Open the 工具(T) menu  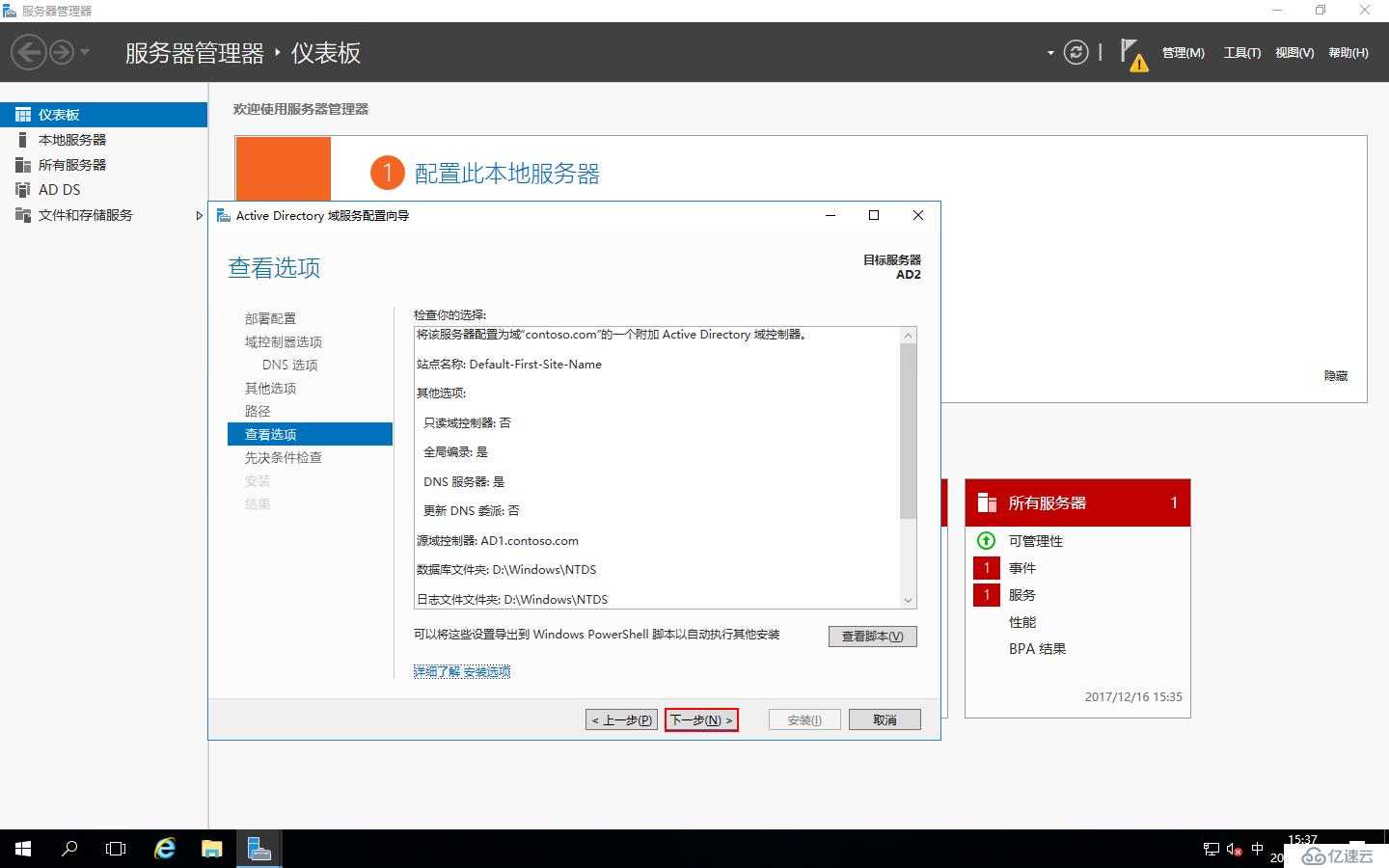(1242, 53)
